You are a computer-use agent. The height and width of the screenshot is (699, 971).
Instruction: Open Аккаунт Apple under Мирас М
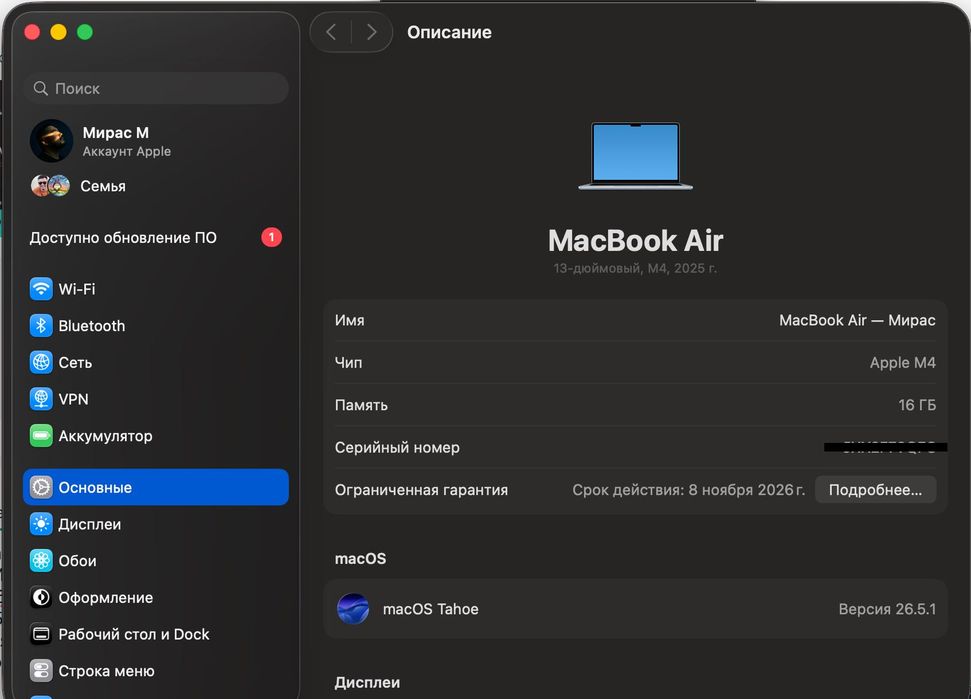pyautogui.click(x=127, y=152)
